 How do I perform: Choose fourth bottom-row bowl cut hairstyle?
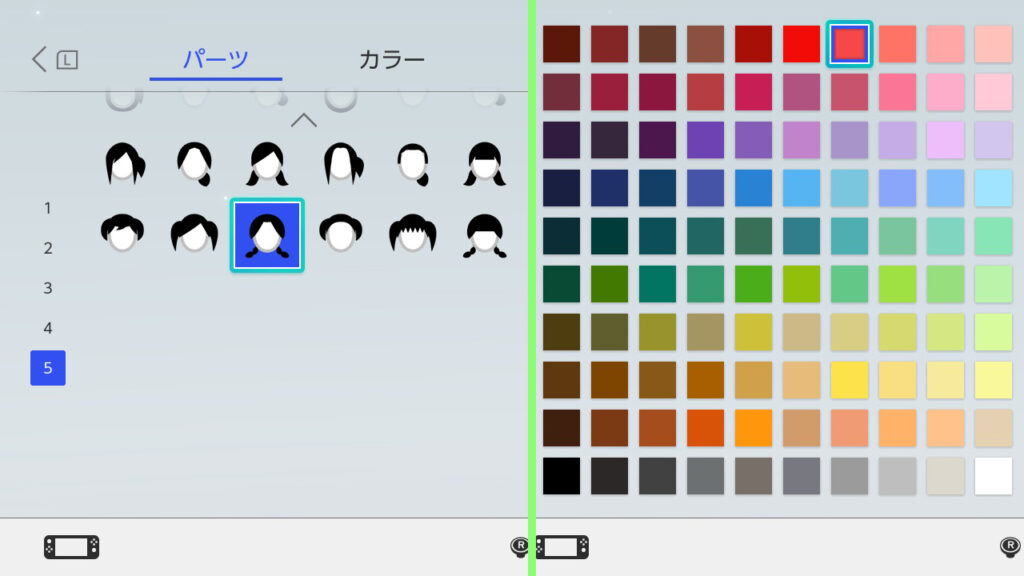click(x=341, y=233)
